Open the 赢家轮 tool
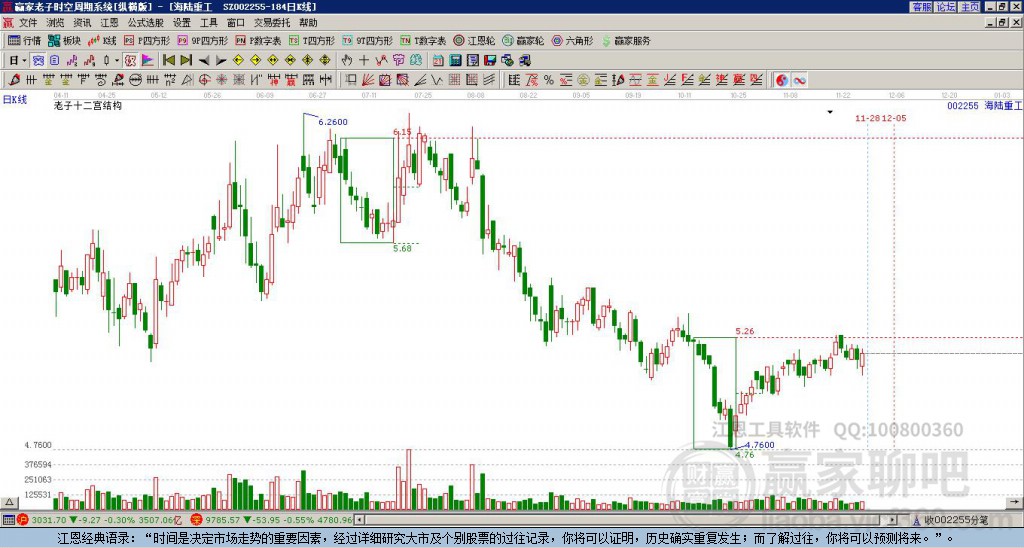The width and height of the screenshot is (1024, 548). [x=523, y=40]
